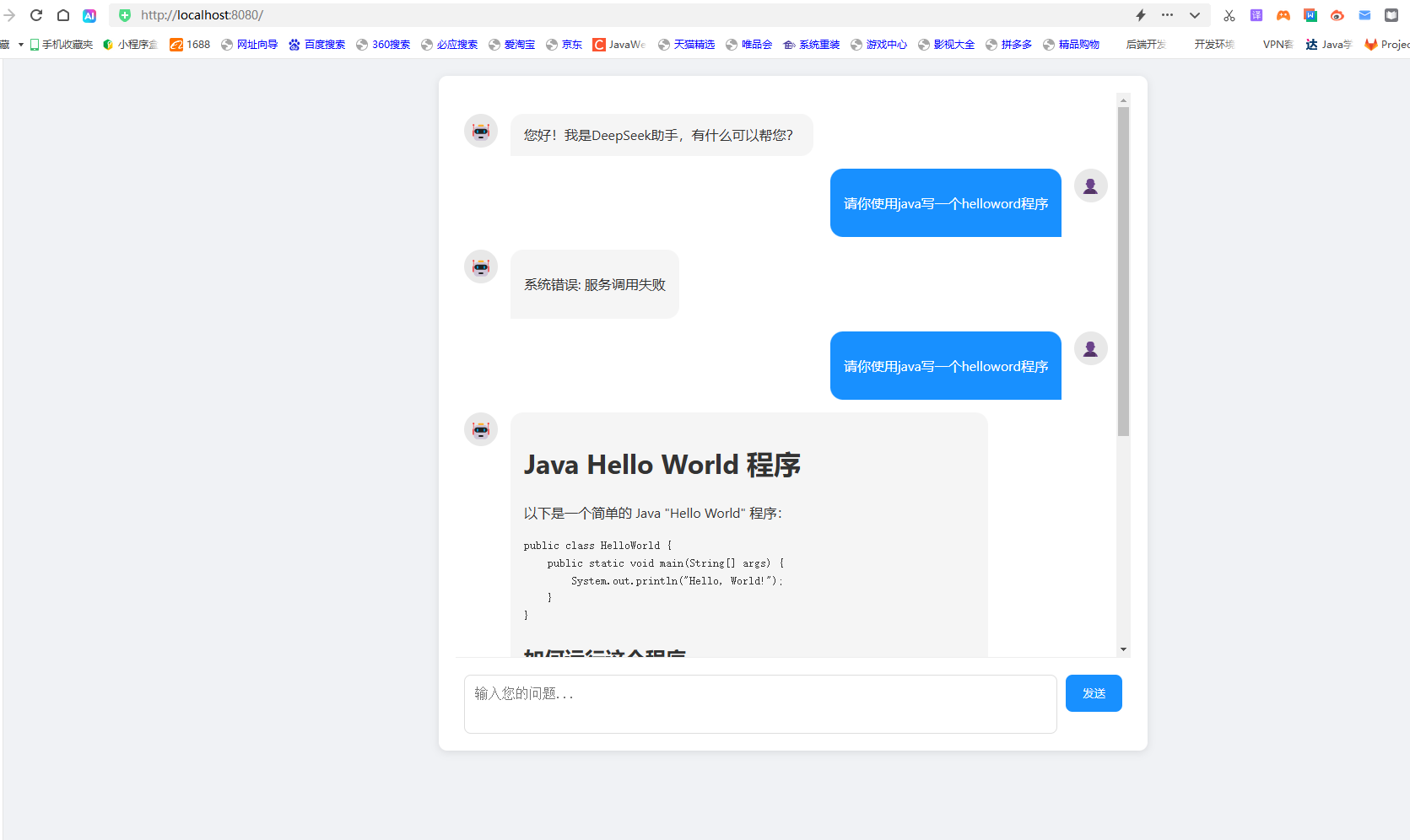Image resolution: width=1410 pixels, height=840 pixels.
Task: Open the scissors screenshot tool
Action: pyautogui.click(x=1229, y=15)
